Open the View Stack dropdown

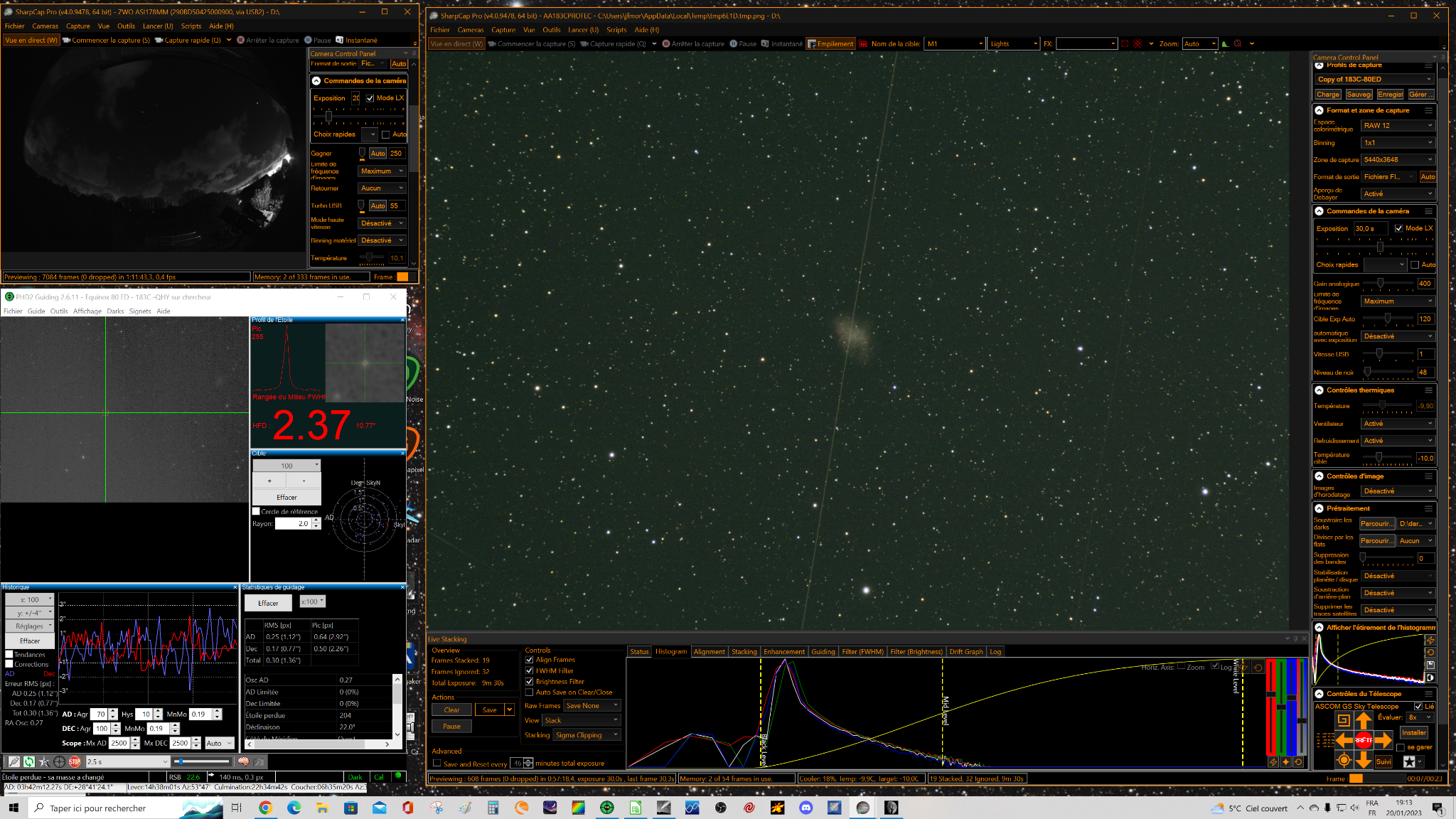tap(582, 720)
